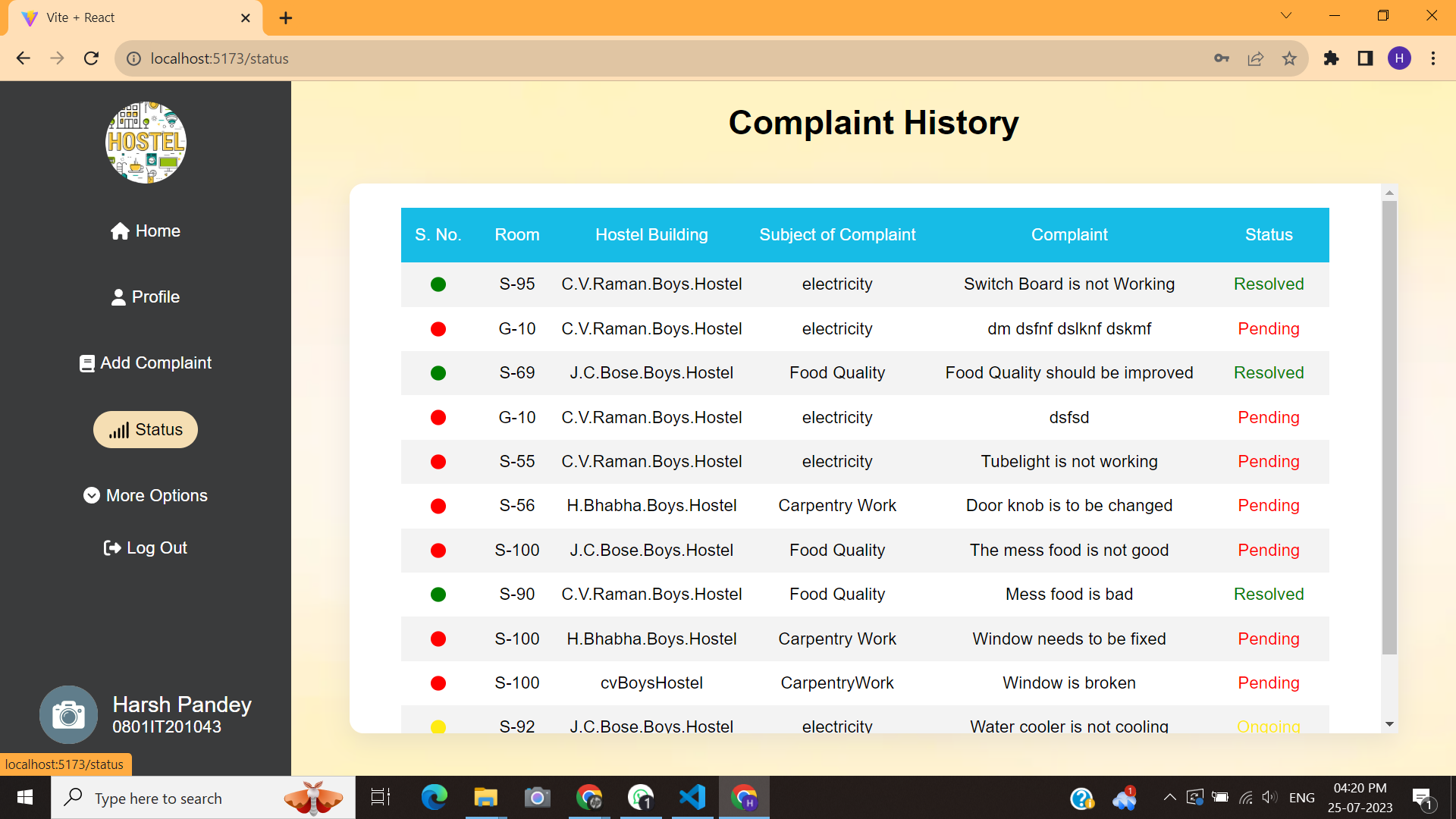Launch VS Code from the taskbar
This screenshot has height=819, width=1456.
pos(692,797)
